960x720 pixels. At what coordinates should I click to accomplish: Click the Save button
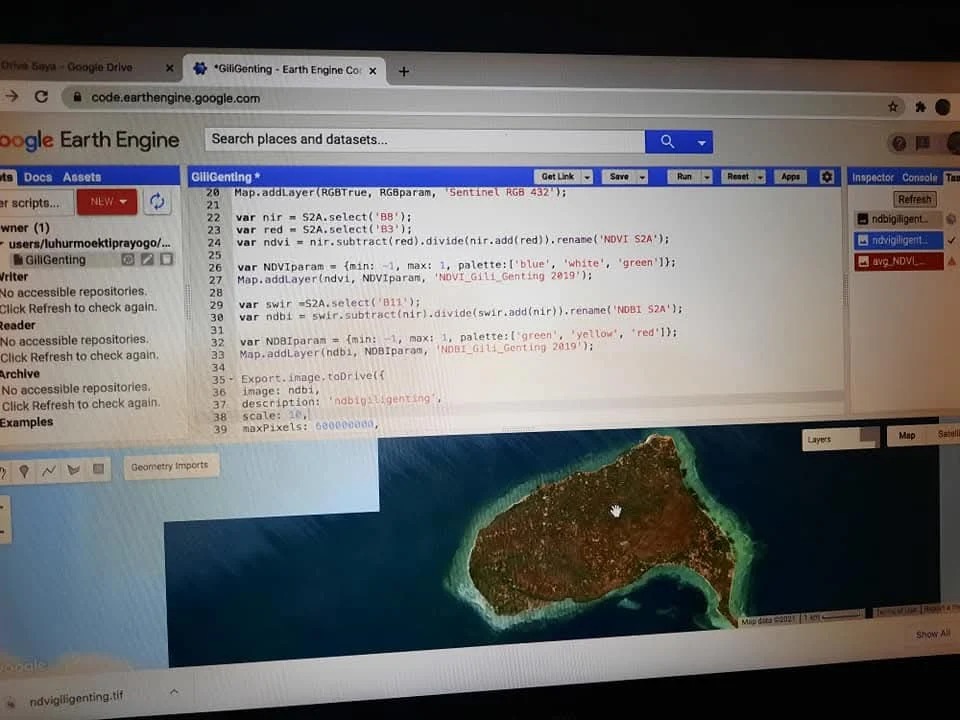tap(619, 177)
